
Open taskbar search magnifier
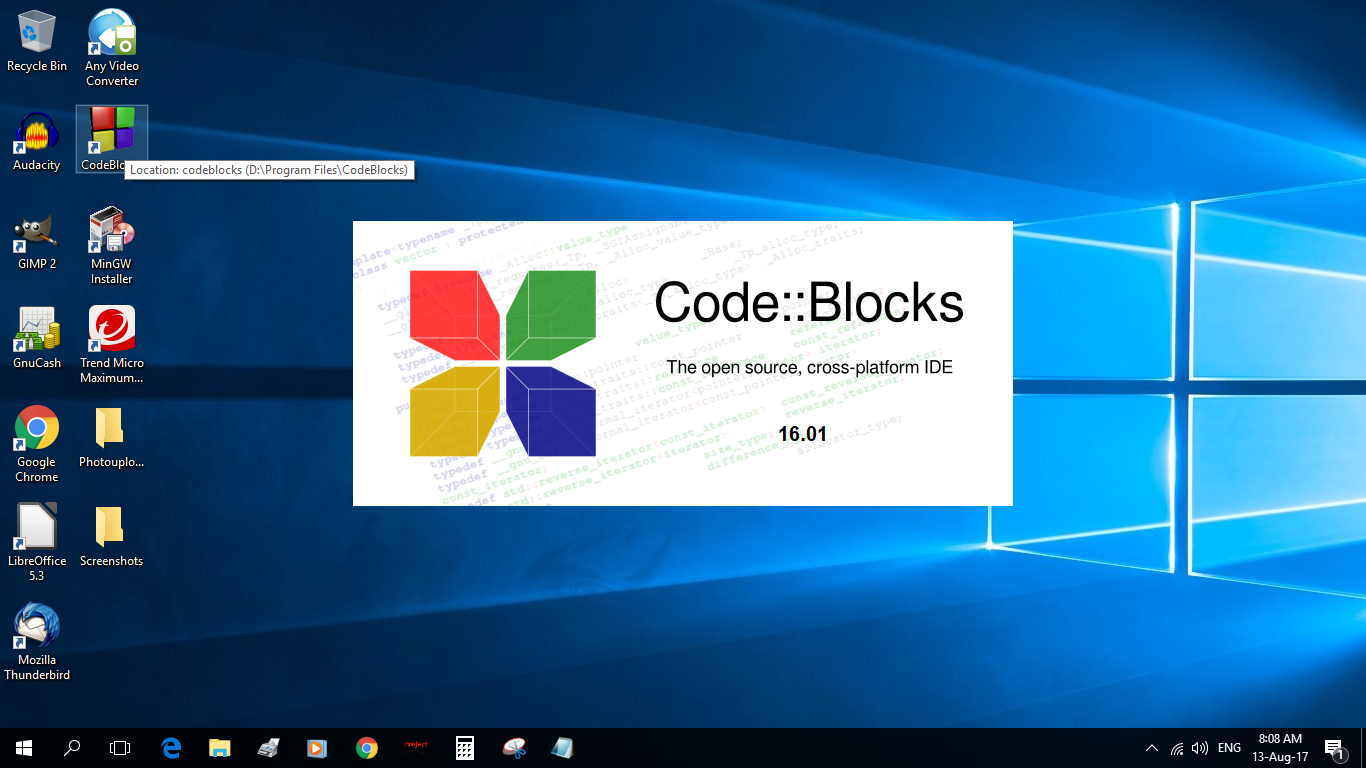(x=72, y=748)
